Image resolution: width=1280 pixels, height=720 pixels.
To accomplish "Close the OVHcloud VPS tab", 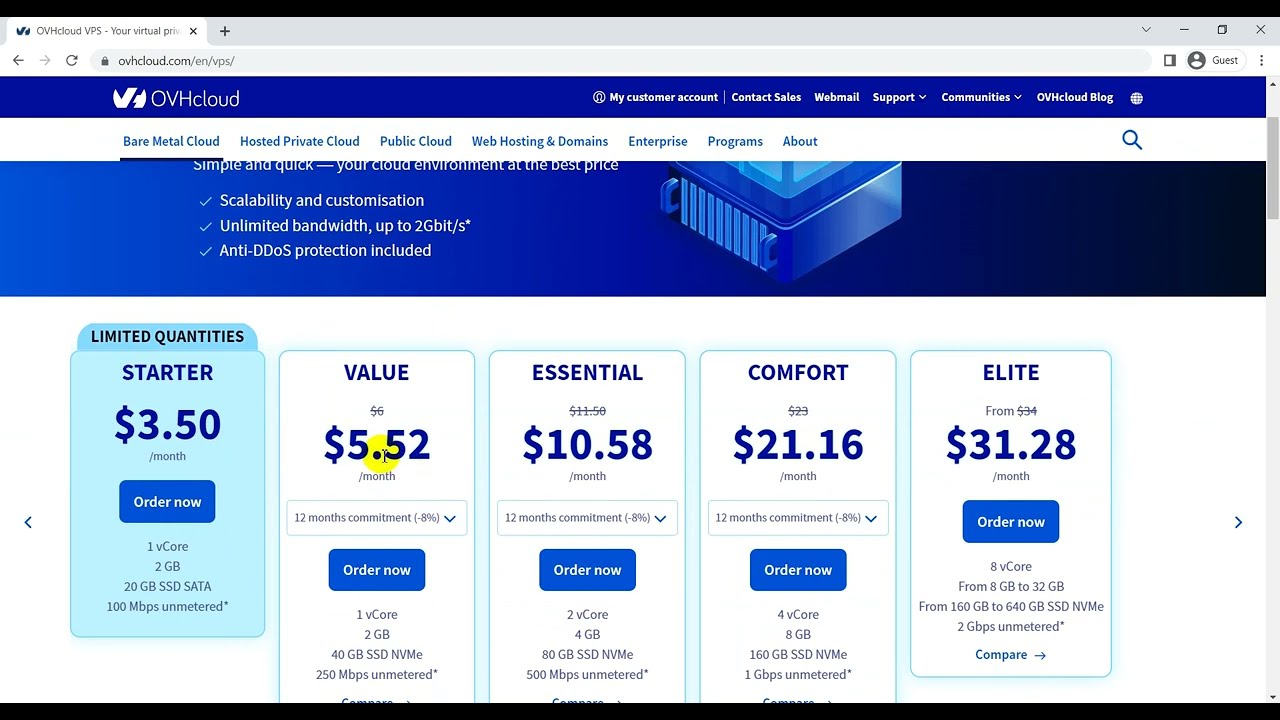I will [194, 31].
